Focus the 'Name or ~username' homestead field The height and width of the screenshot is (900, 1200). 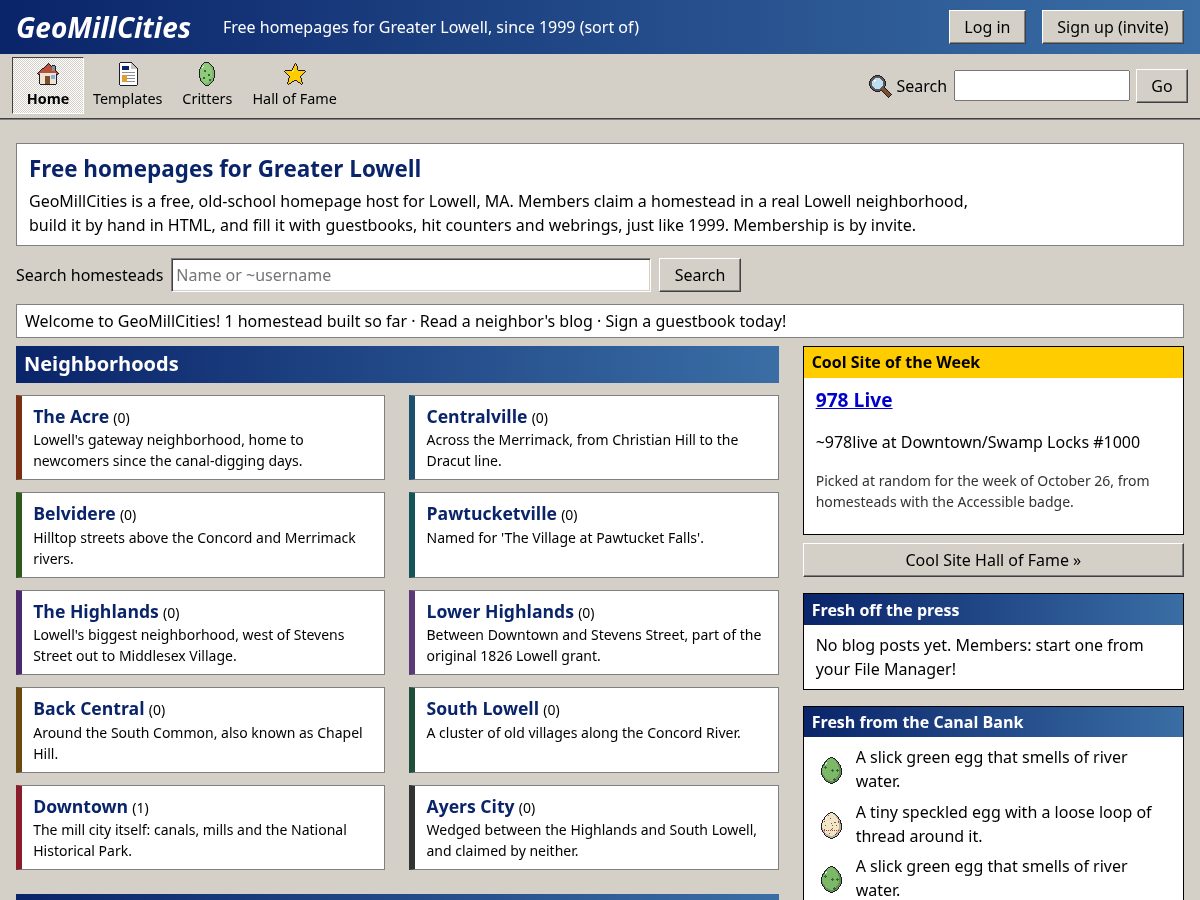pyautogui.click(x=411, y=275)
